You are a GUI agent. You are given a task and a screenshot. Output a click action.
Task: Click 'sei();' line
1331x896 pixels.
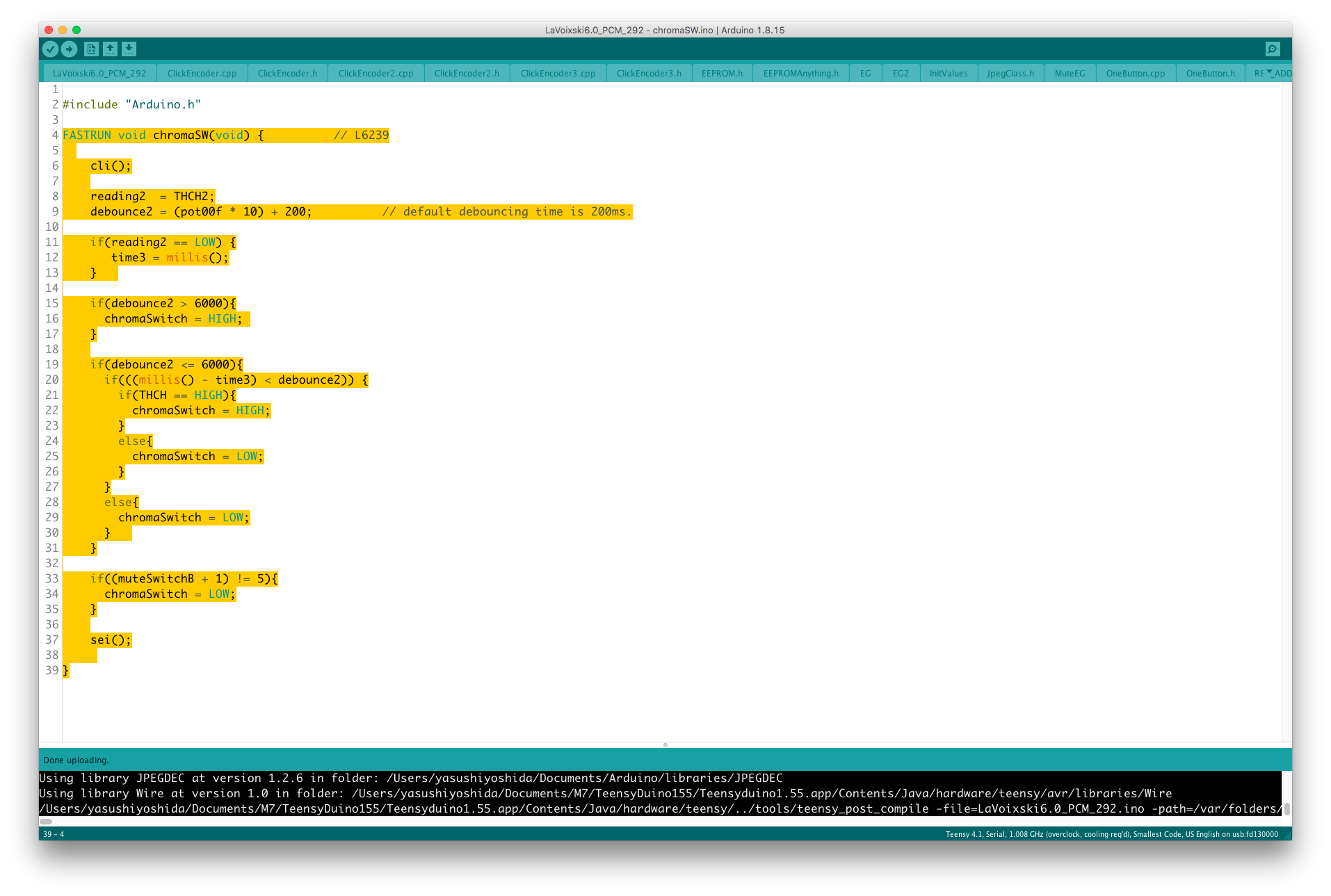pyautogui.click(x=111, y=640)
